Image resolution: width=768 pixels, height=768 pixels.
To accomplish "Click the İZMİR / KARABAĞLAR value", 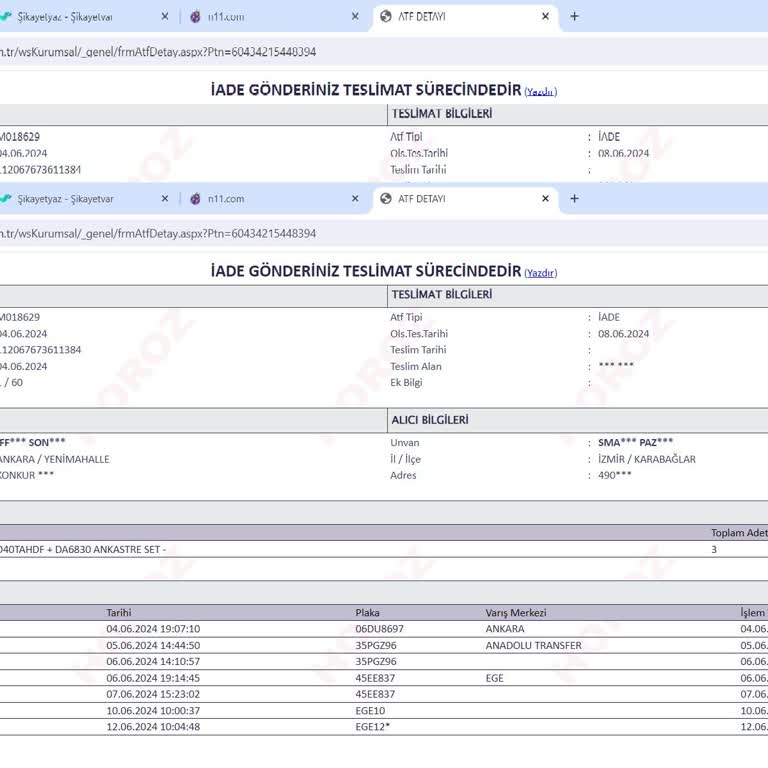I will click(647, 459).
